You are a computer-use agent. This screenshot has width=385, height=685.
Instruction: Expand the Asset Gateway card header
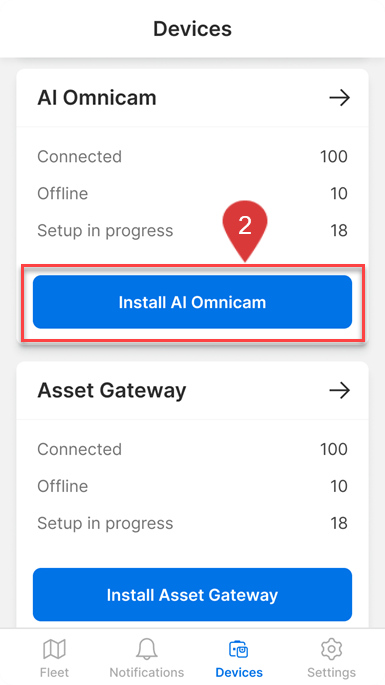(192, 390)
